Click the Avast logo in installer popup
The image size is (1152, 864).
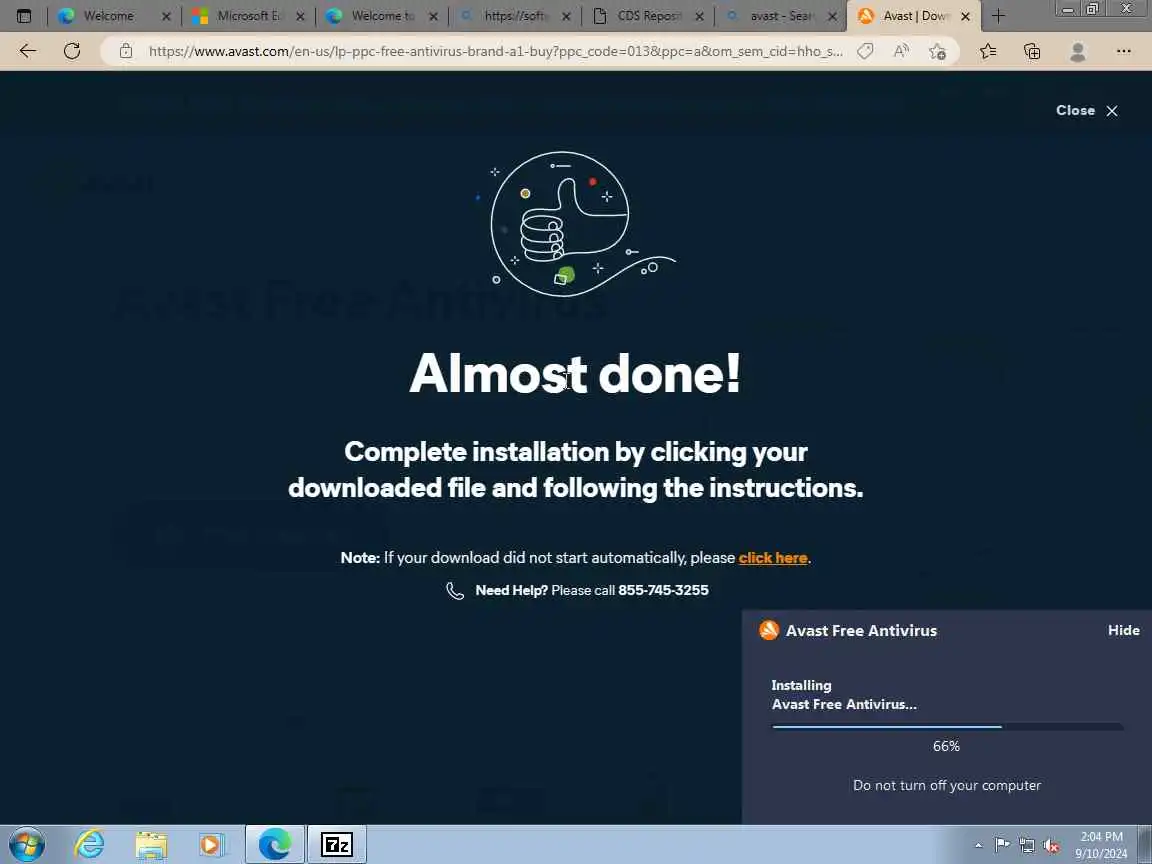pos(768,630)
